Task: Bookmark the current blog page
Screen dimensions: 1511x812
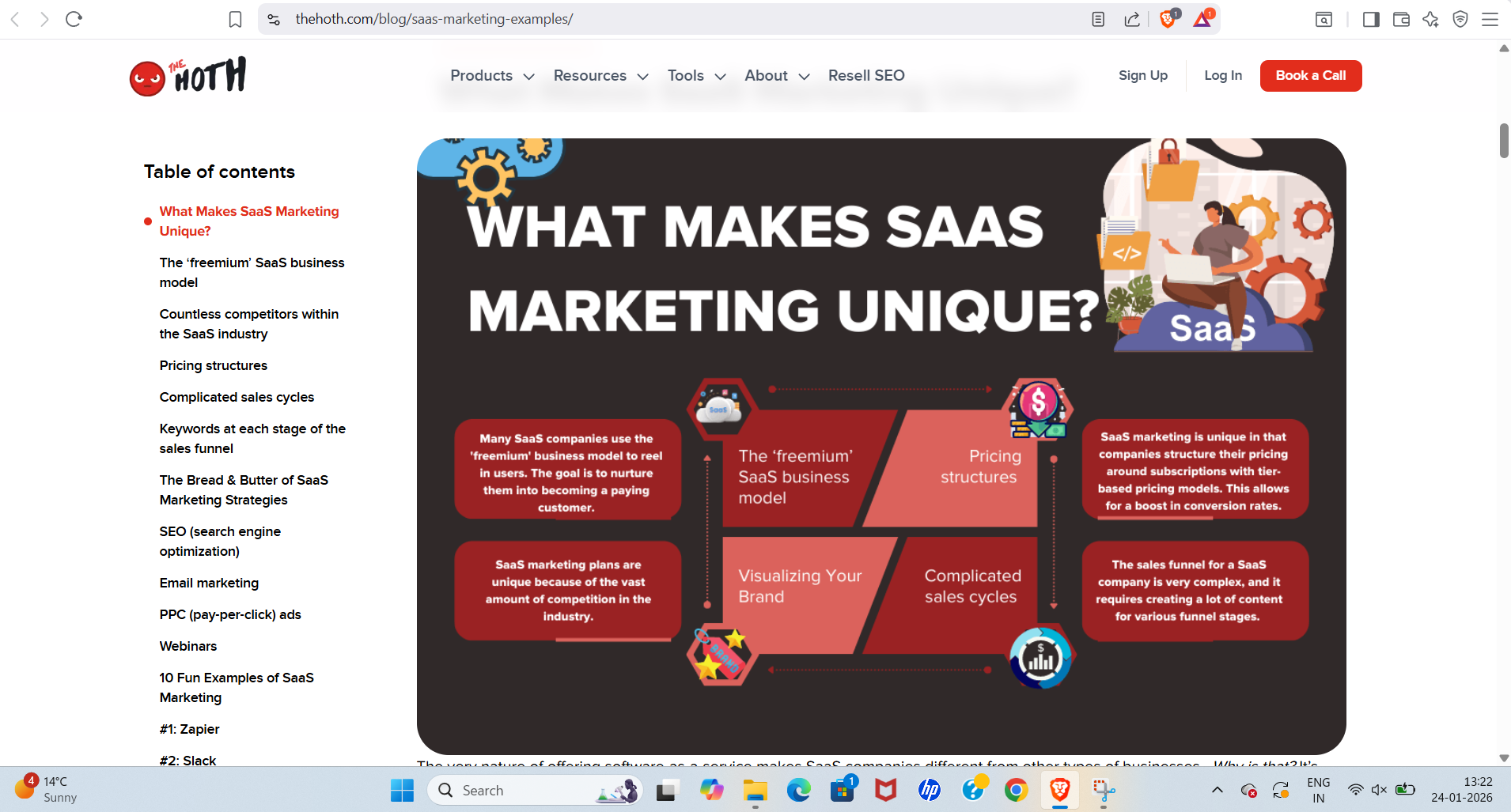Action: coord(235,18)
